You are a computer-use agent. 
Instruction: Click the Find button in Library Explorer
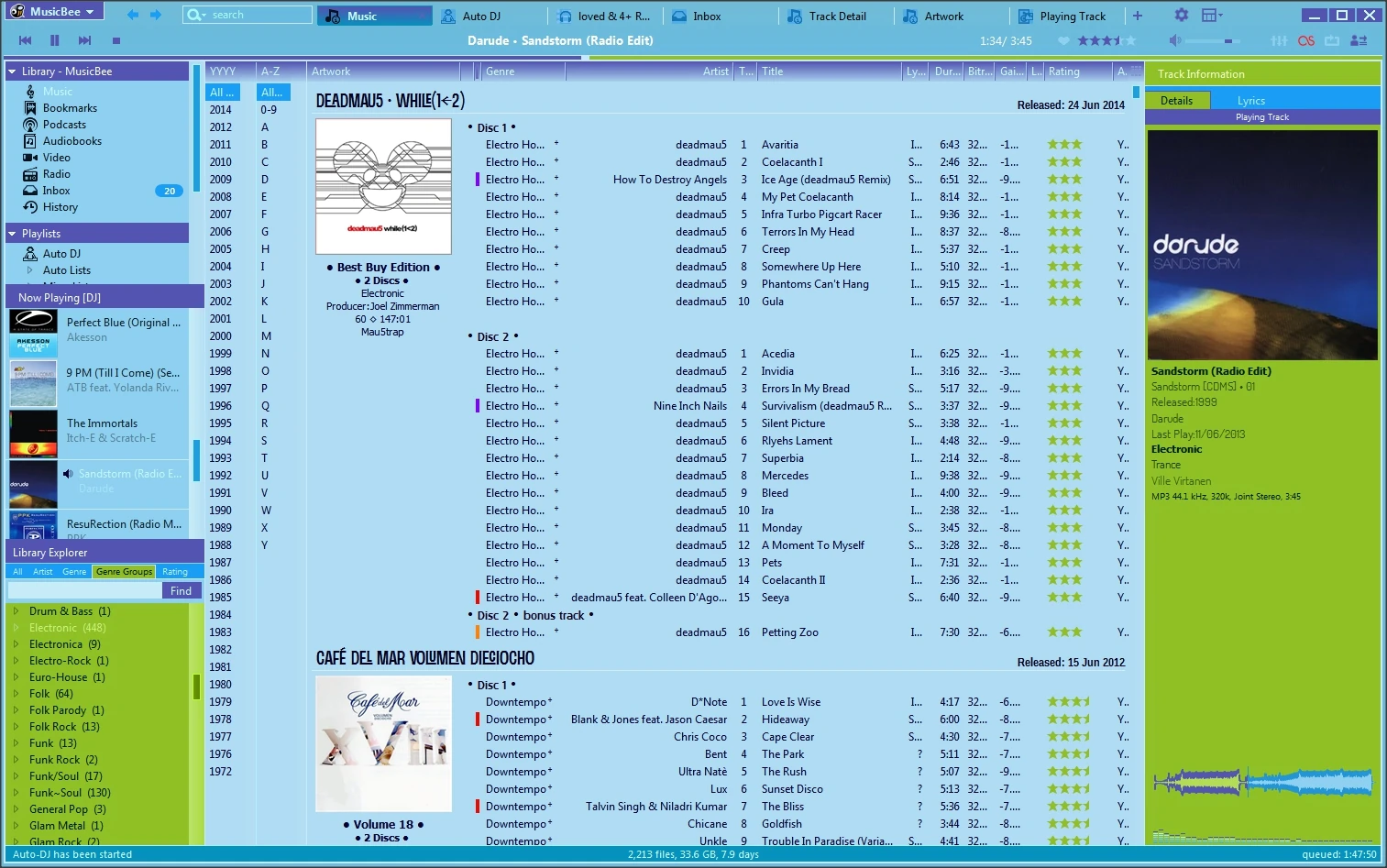coord(182,591)
